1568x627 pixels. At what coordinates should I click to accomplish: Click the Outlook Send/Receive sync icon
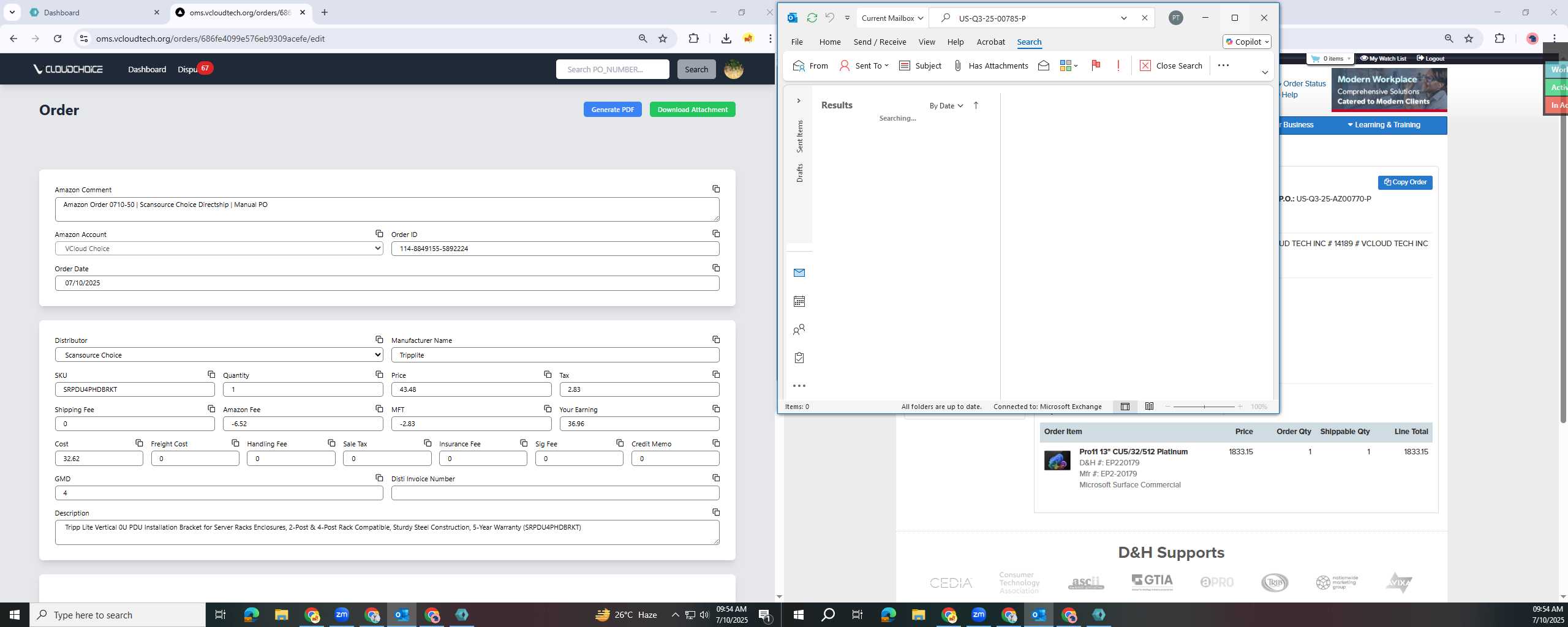coord(812,18)
